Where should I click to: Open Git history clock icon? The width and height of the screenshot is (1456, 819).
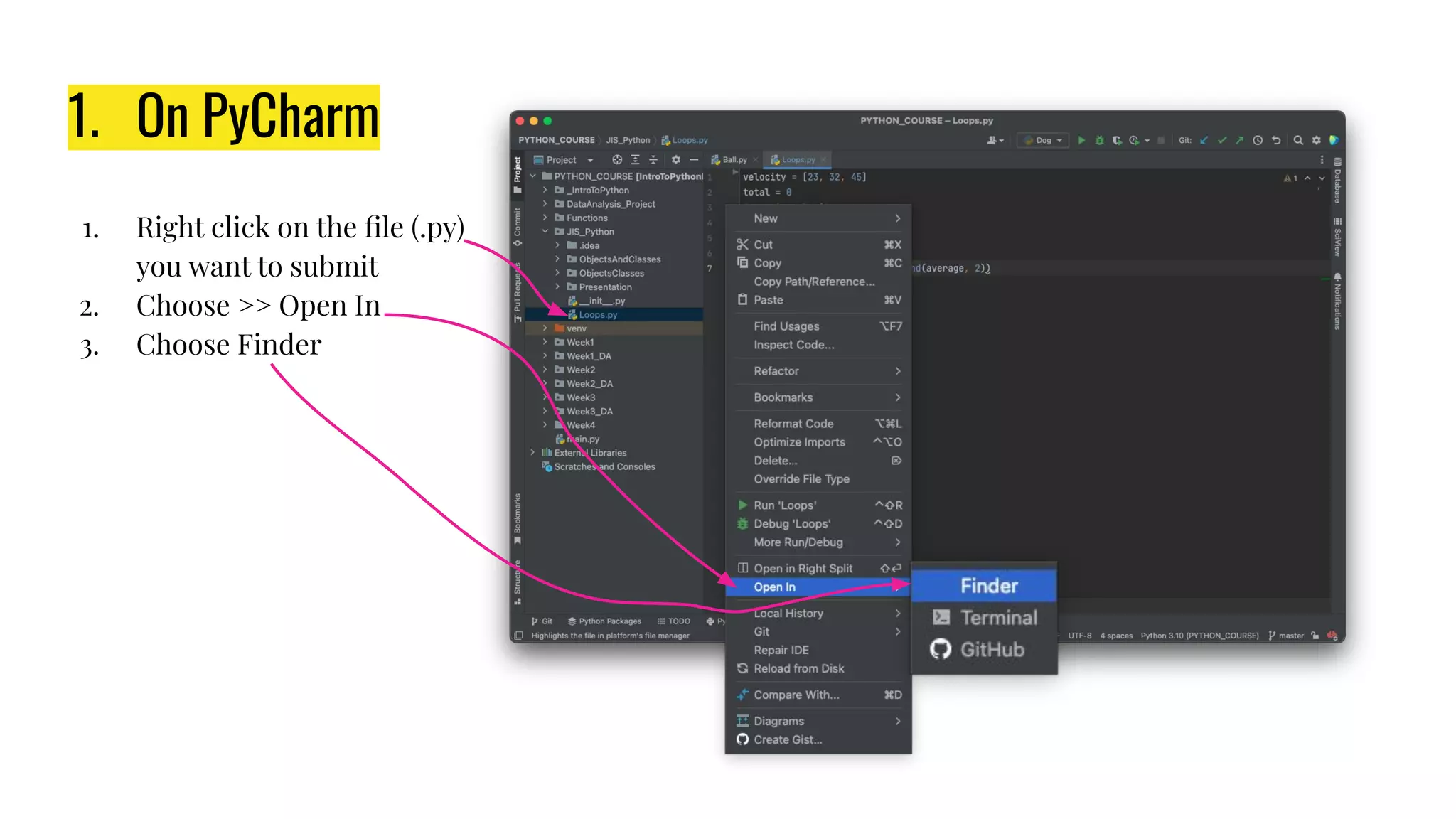point(1258,140)
